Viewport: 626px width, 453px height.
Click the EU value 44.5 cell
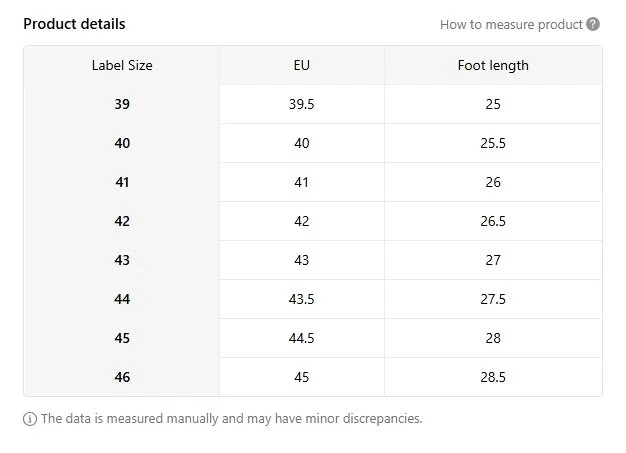302,338
